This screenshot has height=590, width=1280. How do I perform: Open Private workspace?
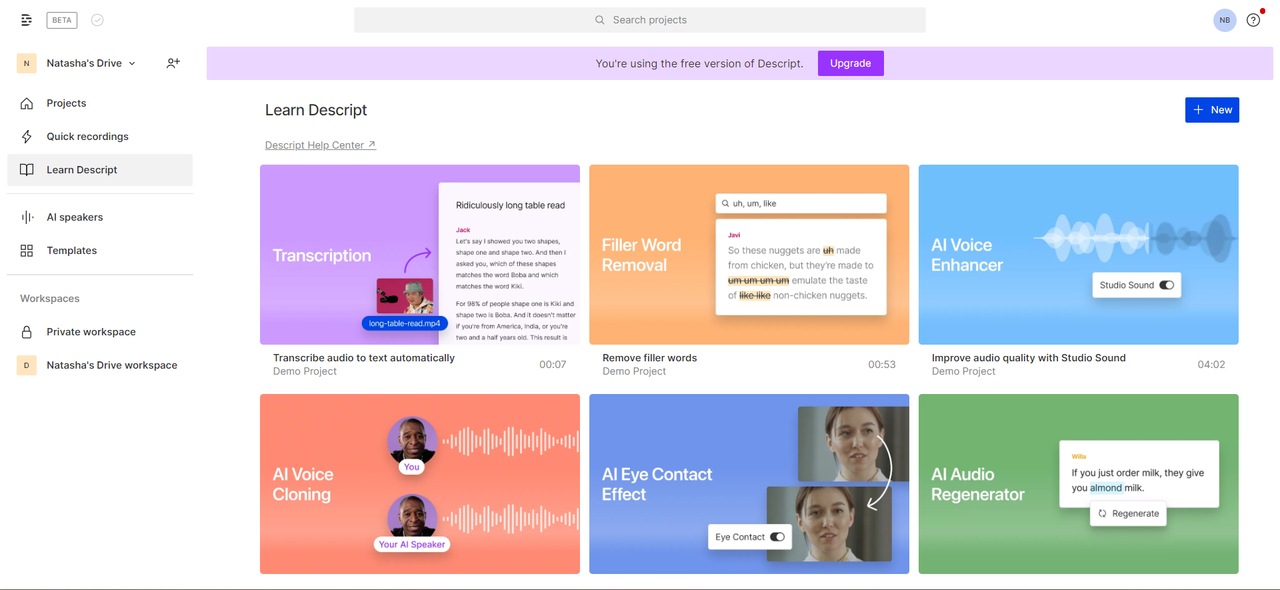pos(100,332)
